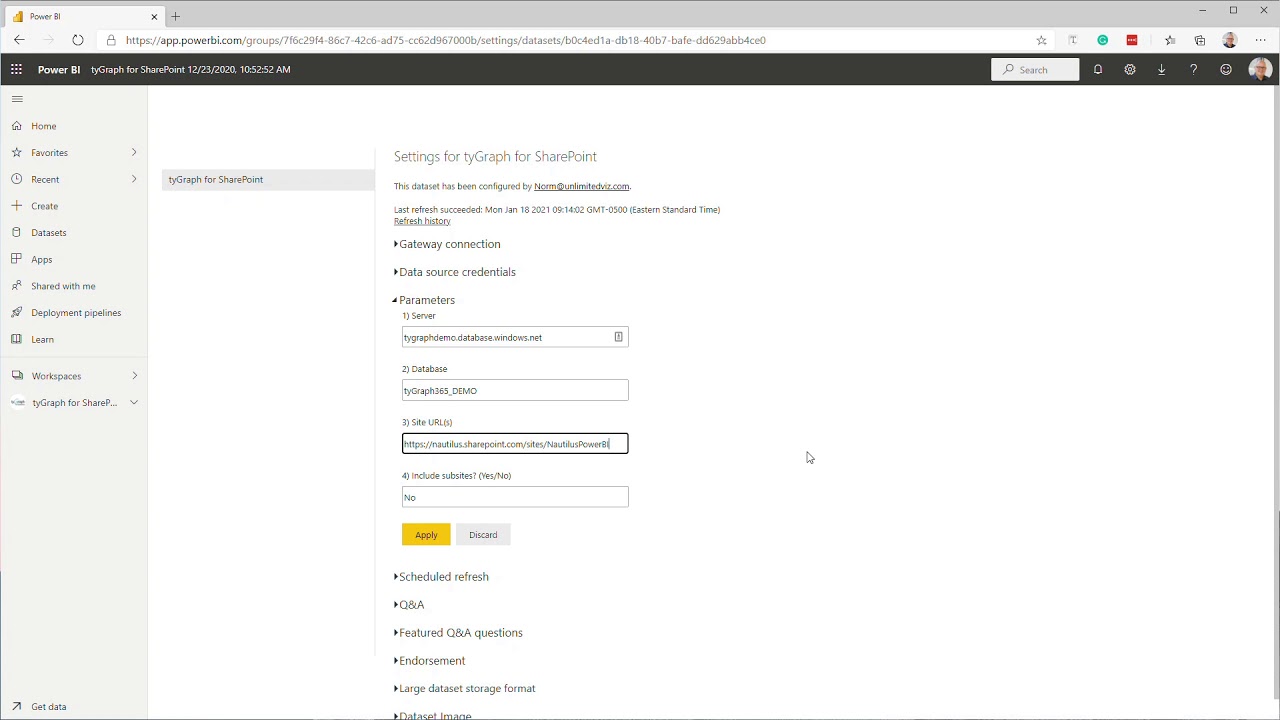Expand the Q&A section

coord(409,605)
